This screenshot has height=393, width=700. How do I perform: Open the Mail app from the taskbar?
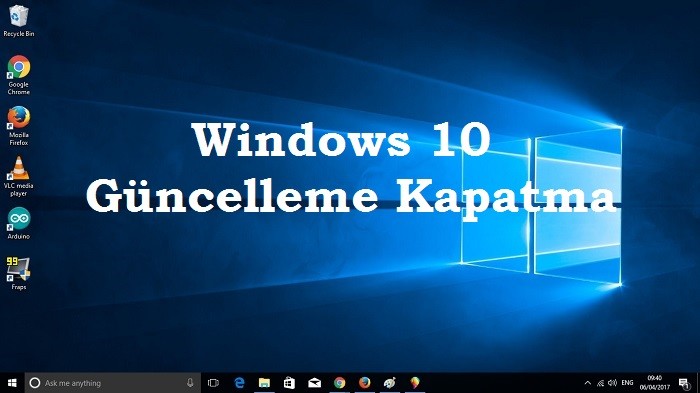click(x=314, y=383)
